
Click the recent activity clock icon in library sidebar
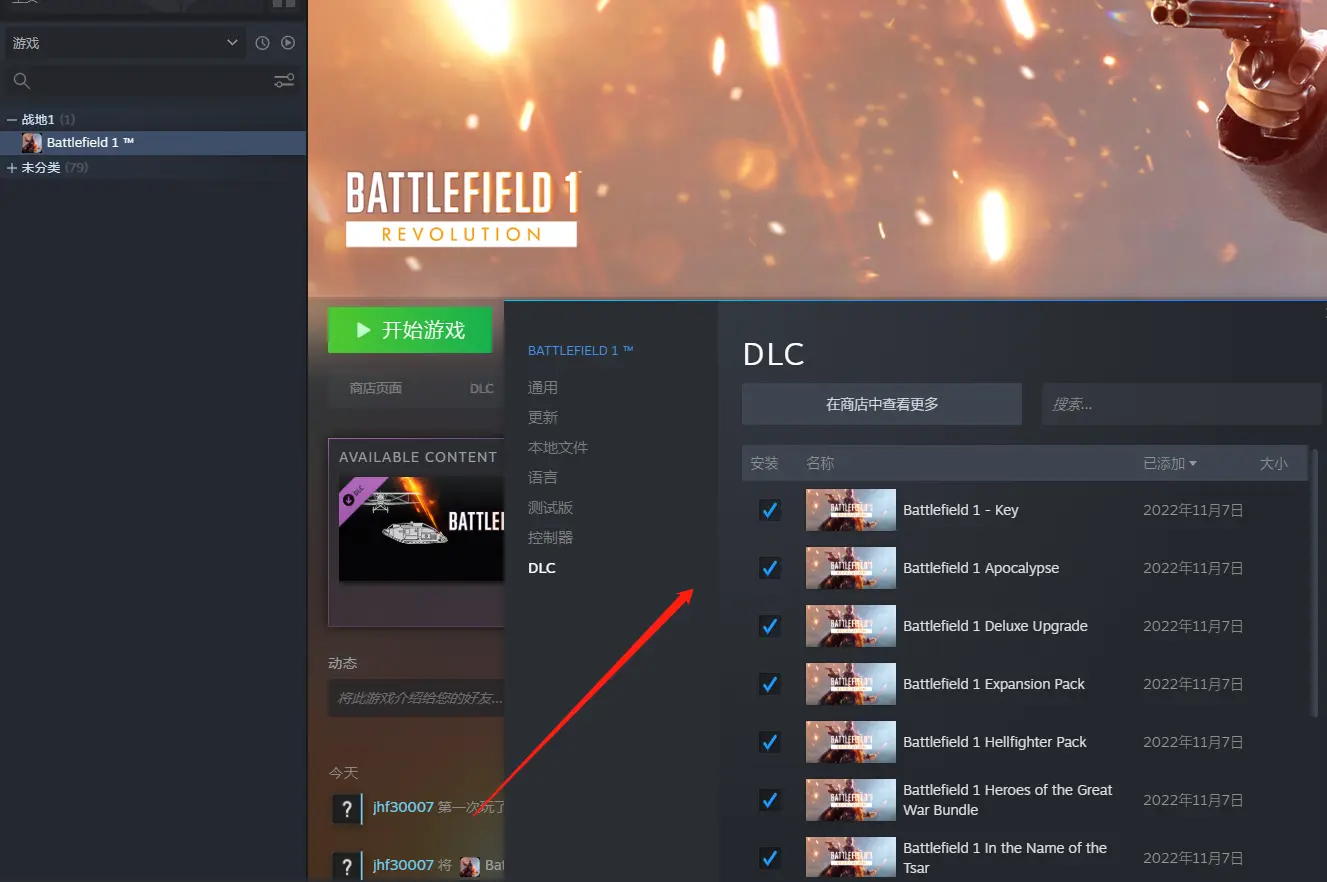point(262,43)
